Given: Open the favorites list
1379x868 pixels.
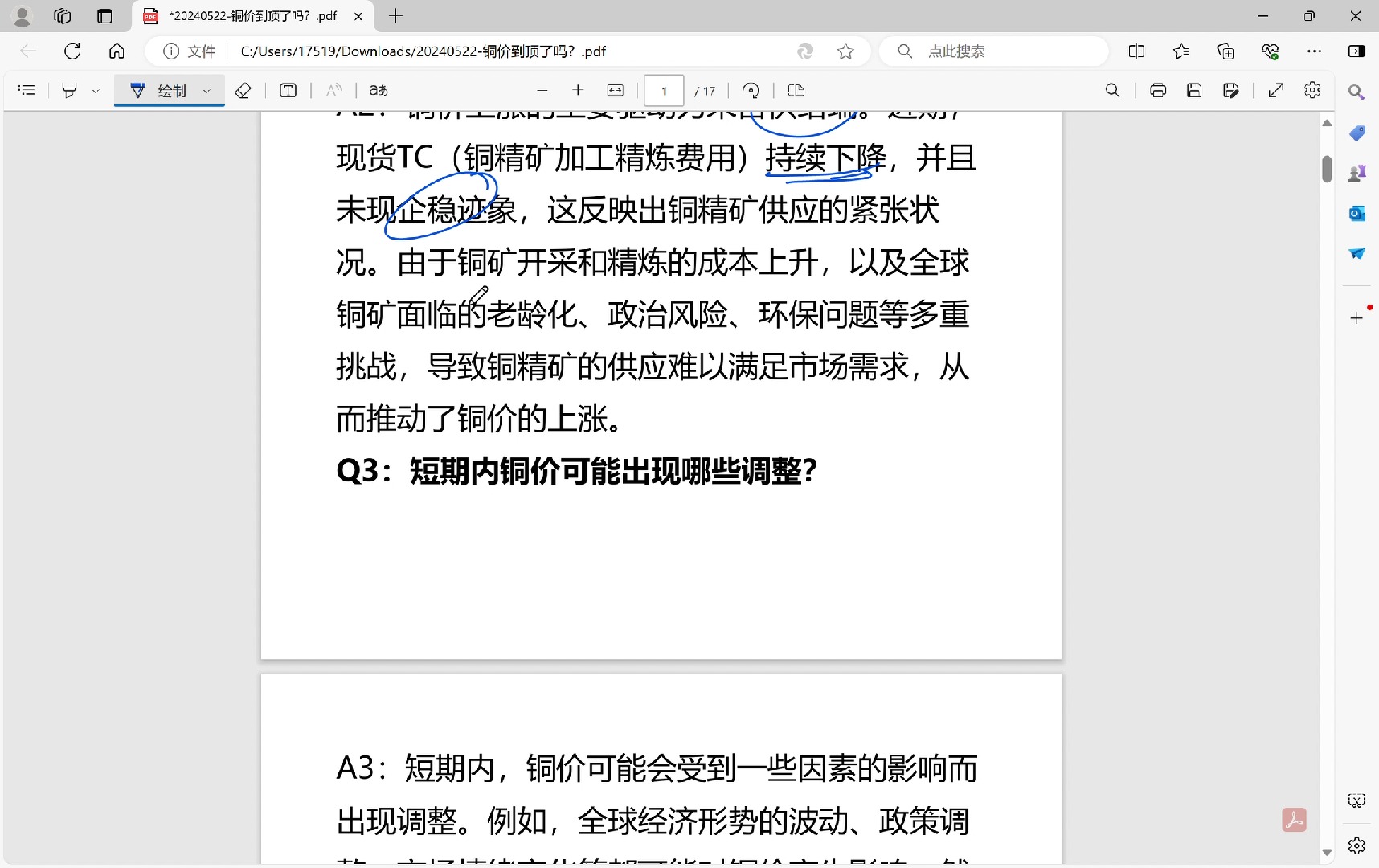Looking at the screenshot, I should click(x=1181, y=51).
